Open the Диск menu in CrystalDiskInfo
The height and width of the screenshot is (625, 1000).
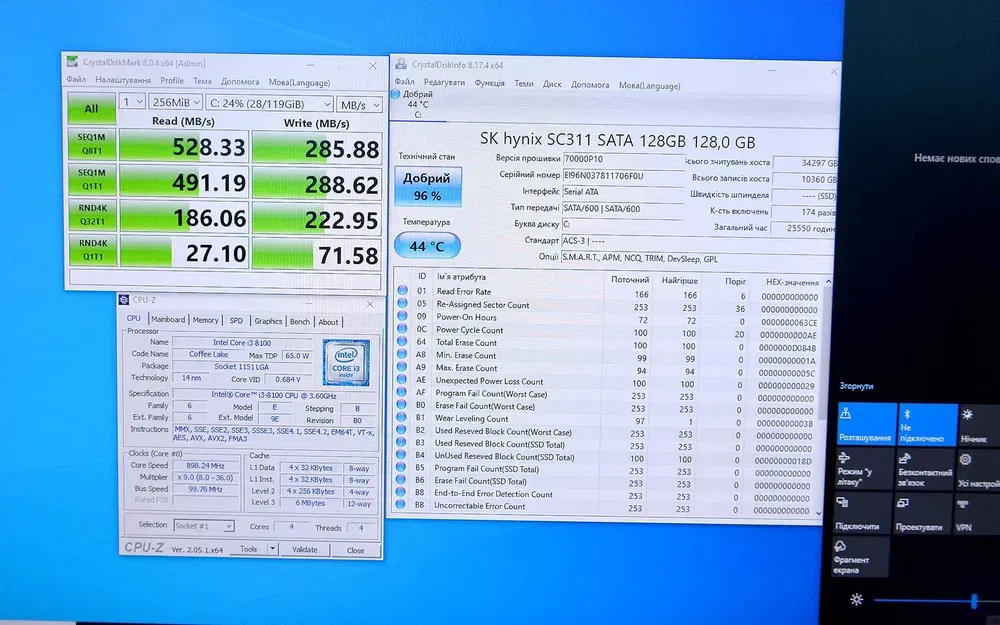(x=552, y=84)
